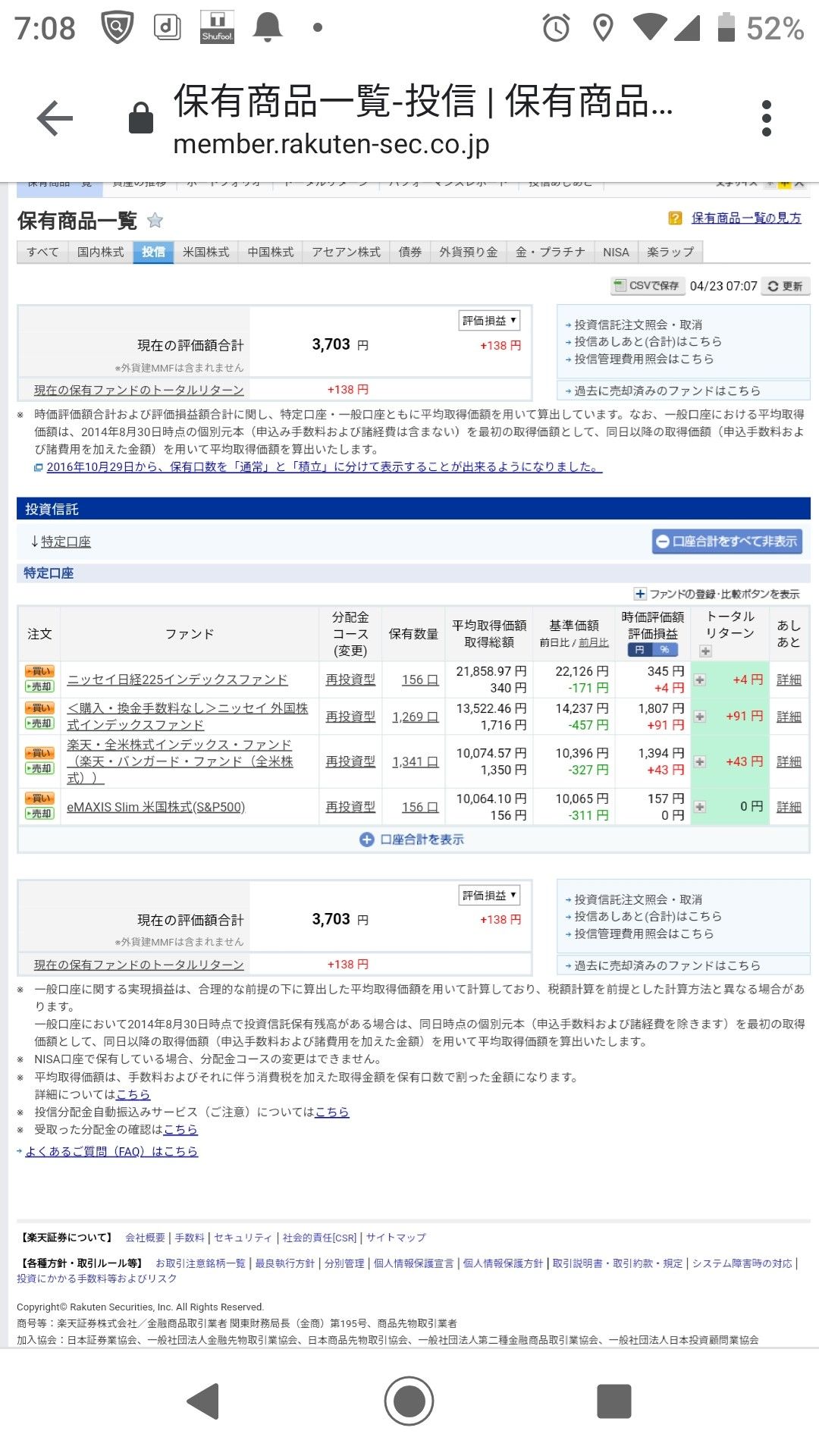Open eMAXIS Slim 米国株式(S&P500) fund link

(x=155, y=807)
